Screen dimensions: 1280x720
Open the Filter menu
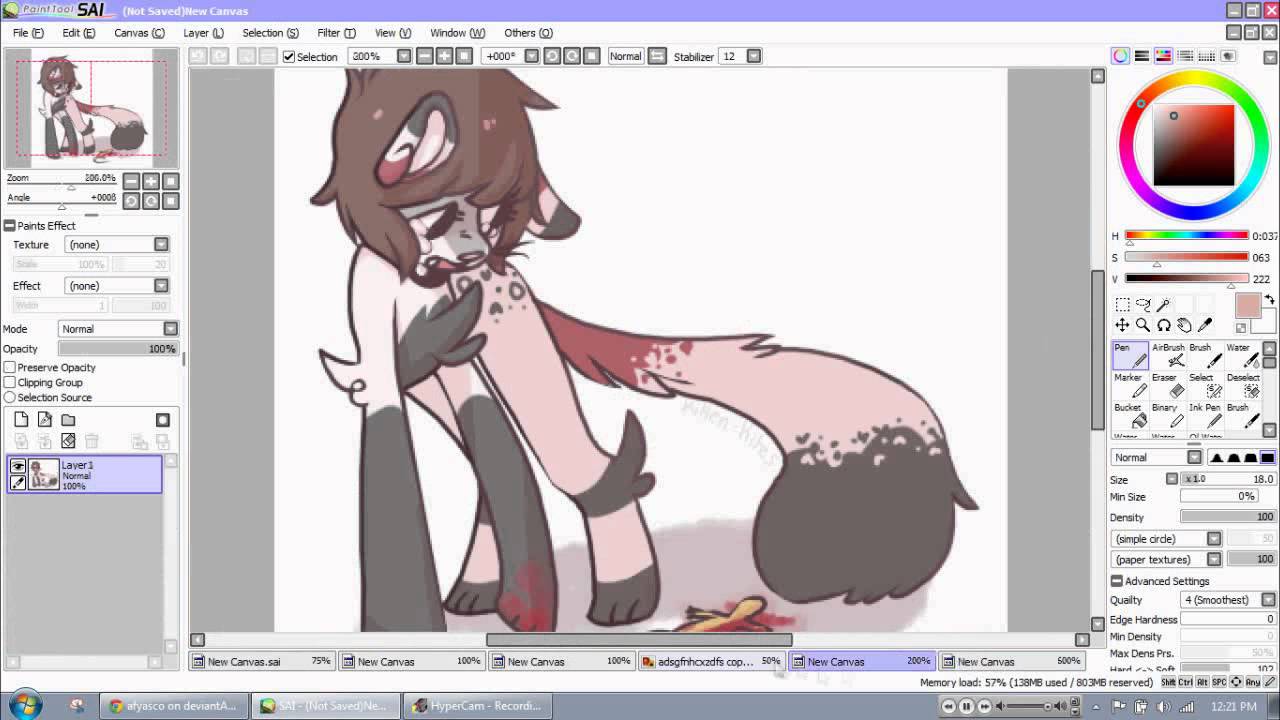coord(335,33)
